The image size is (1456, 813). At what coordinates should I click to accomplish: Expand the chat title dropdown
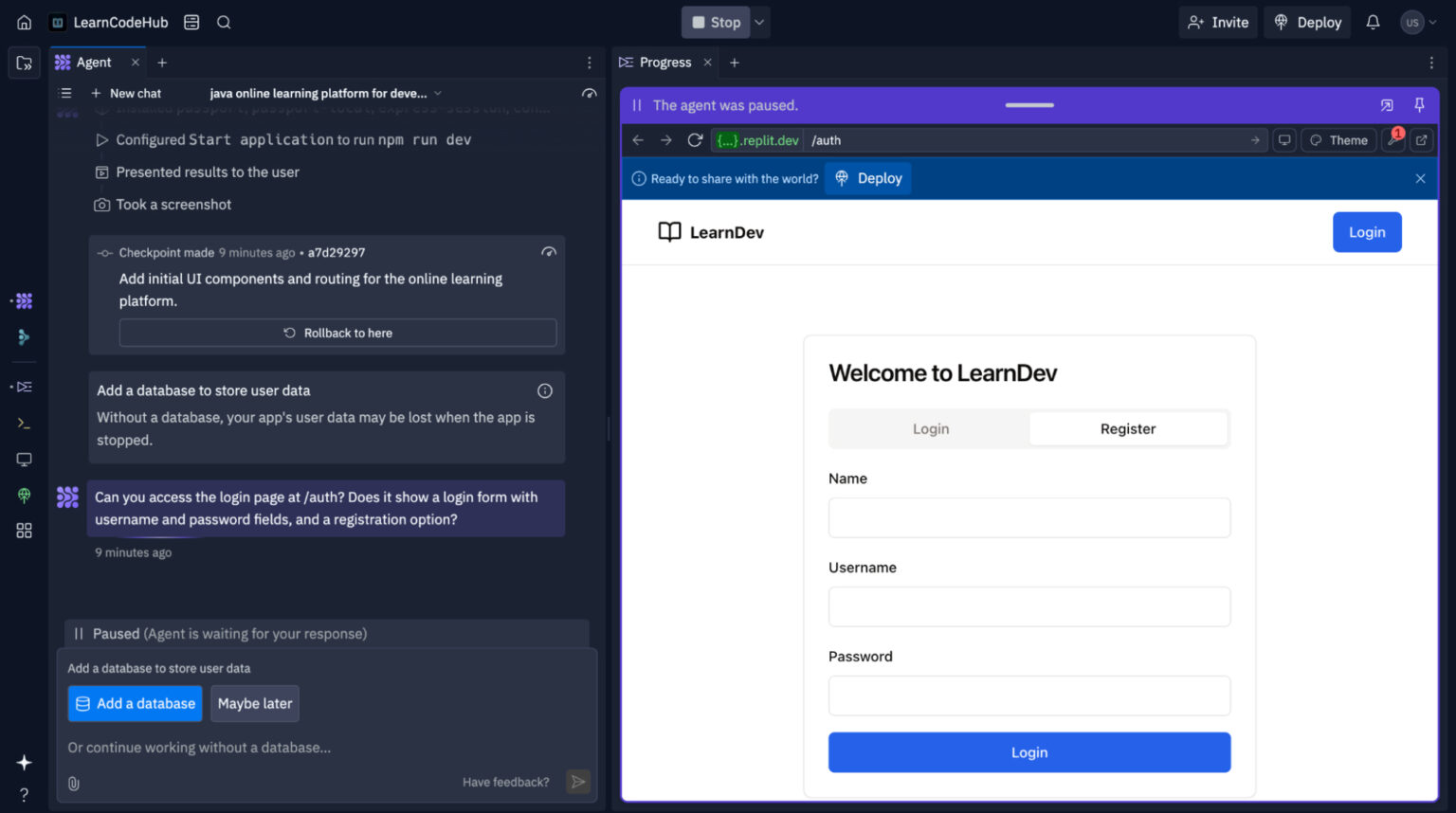[x=436, y=93]
